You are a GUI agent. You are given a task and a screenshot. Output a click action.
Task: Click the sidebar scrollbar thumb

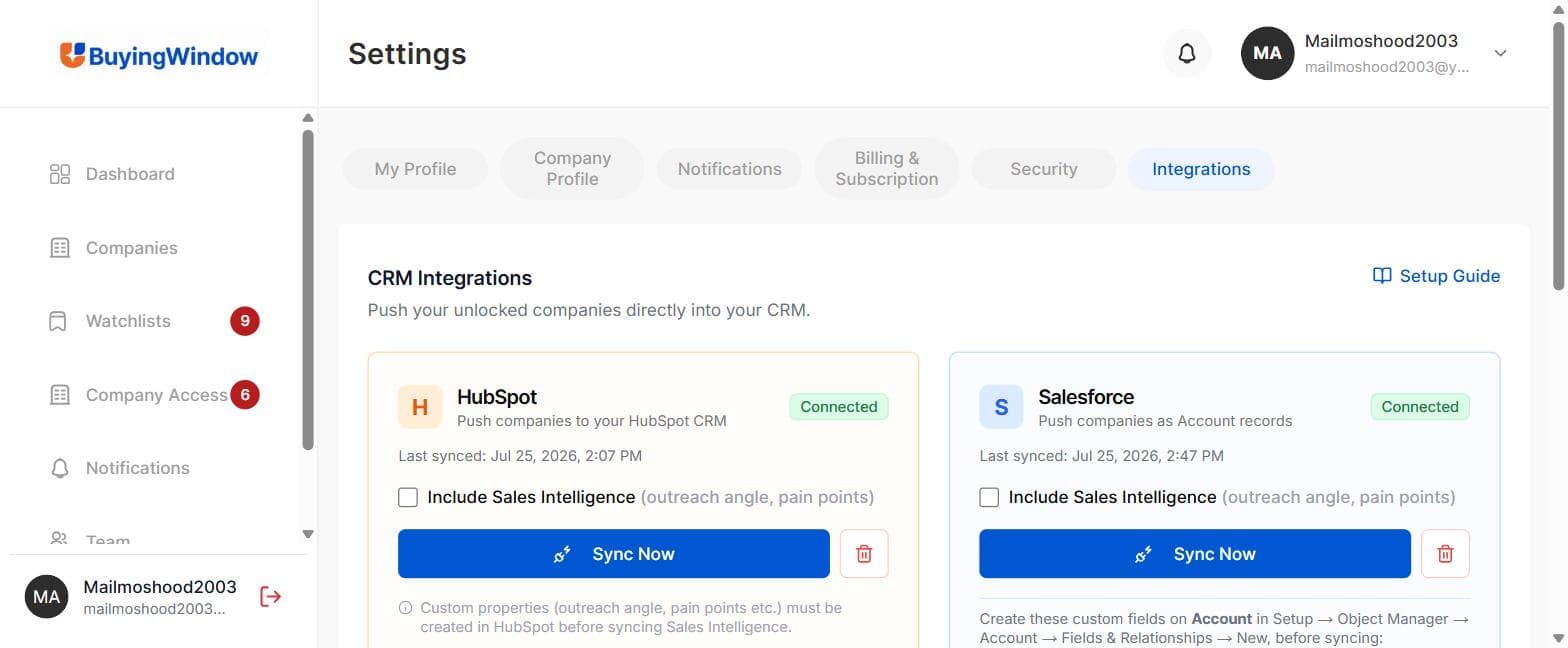click(308, 289)
